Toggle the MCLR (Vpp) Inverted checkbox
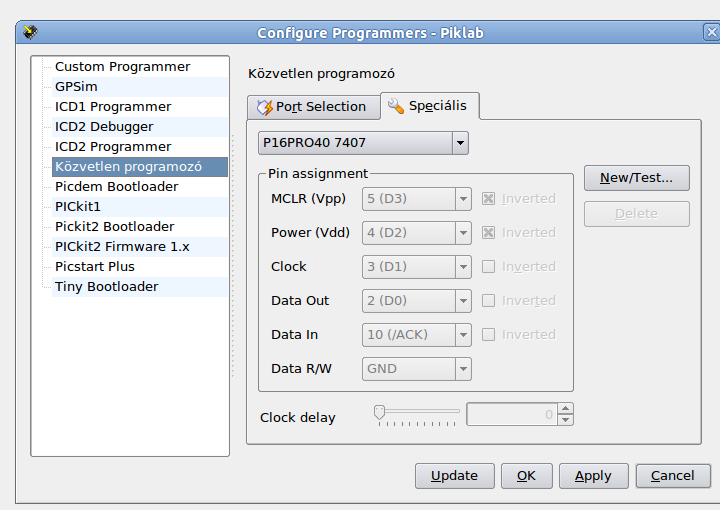 point(489,199)
